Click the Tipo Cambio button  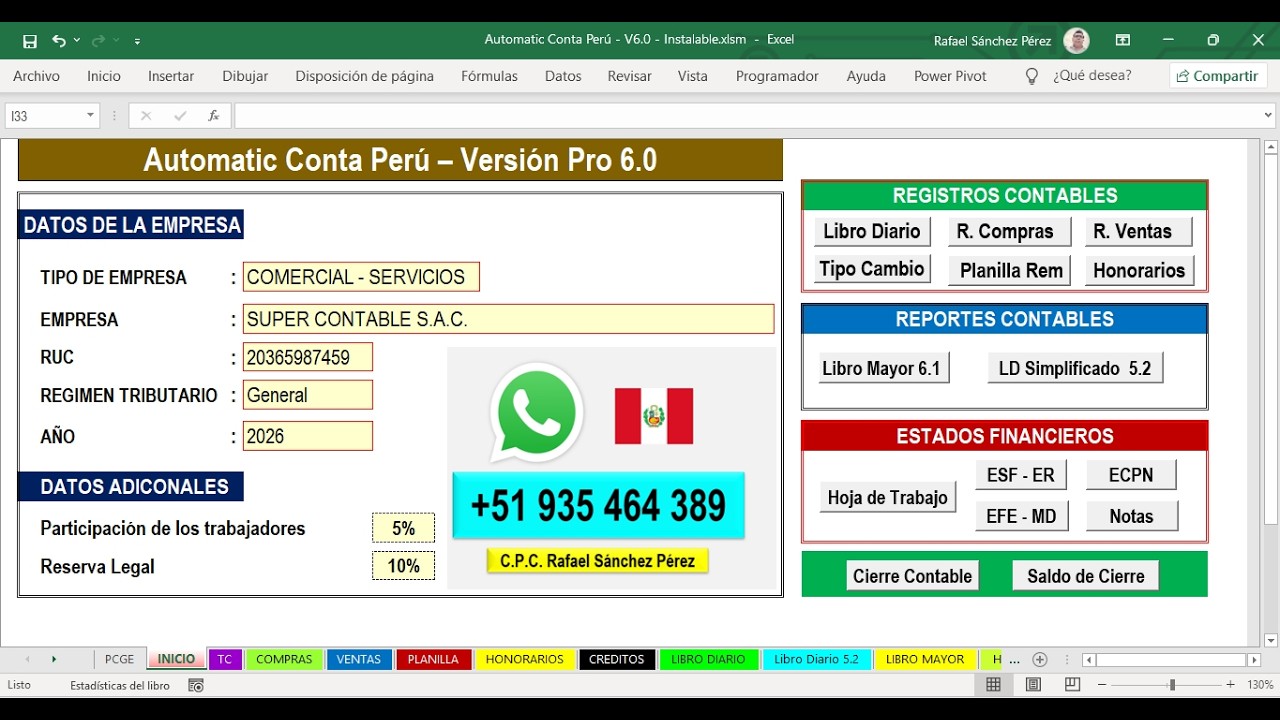coord(872,269)
